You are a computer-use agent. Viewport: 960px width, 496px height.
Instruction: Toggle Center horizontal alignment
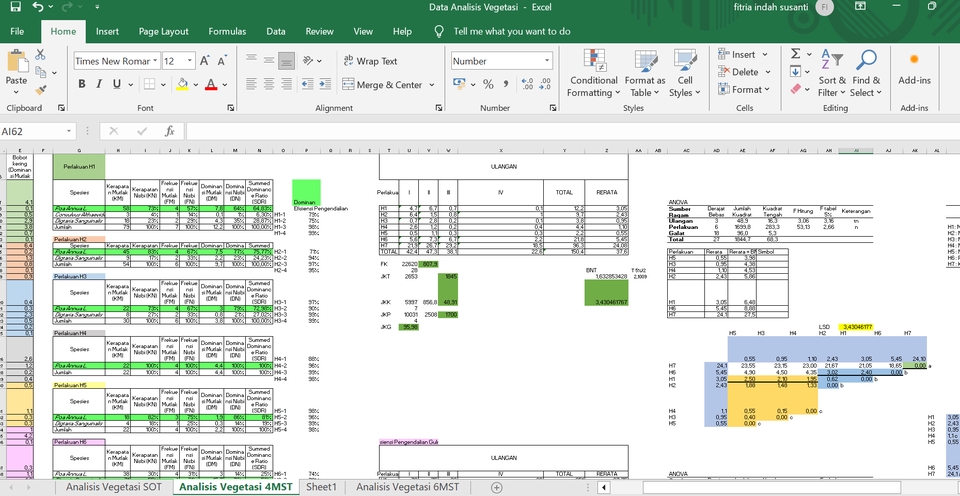click(269, 85)
